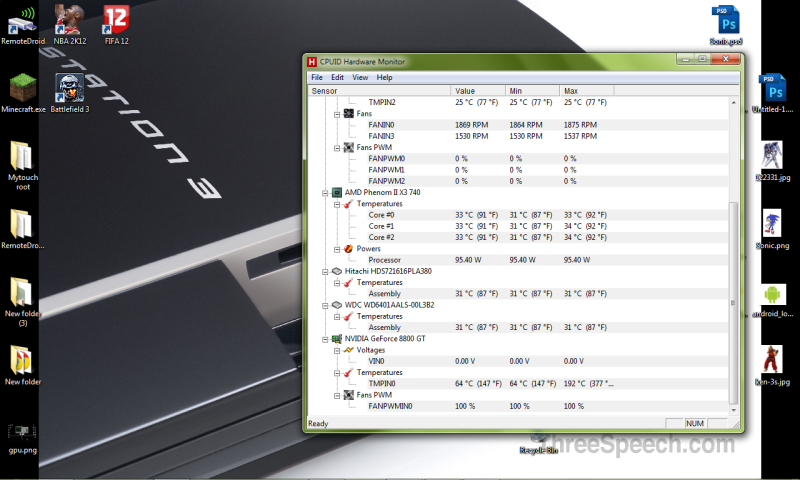Click the 192 °C max value for TMPIN0
800x480 pixels.
click(x=588, y=384)
